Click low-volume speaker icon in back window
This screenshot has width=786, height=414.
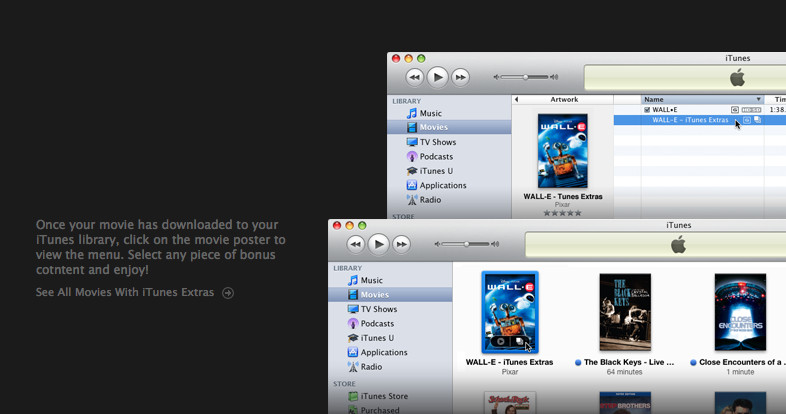point(496,77)
